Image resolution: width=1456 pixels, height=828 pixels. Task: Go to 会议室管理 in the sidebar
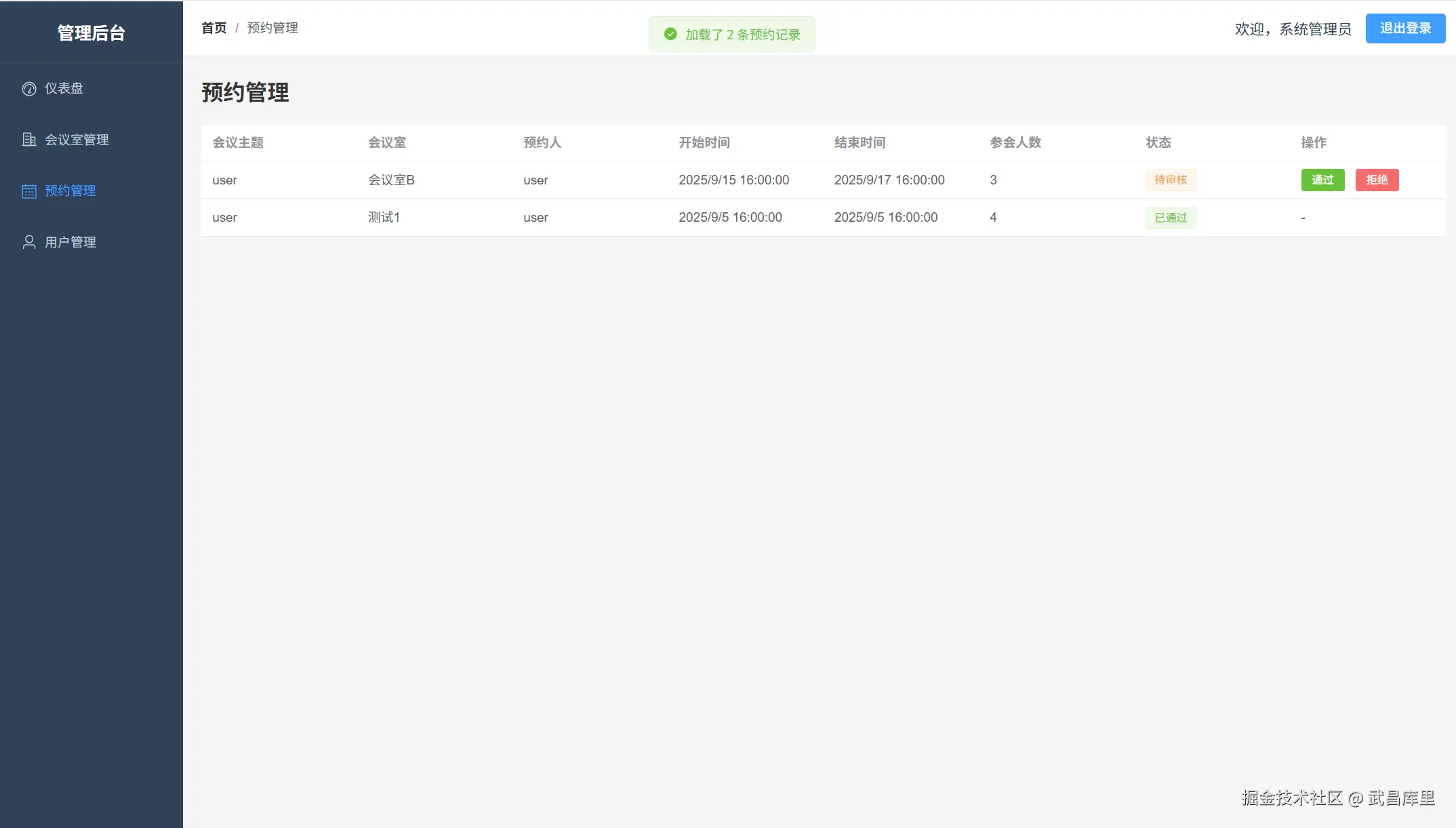(77, 140)
